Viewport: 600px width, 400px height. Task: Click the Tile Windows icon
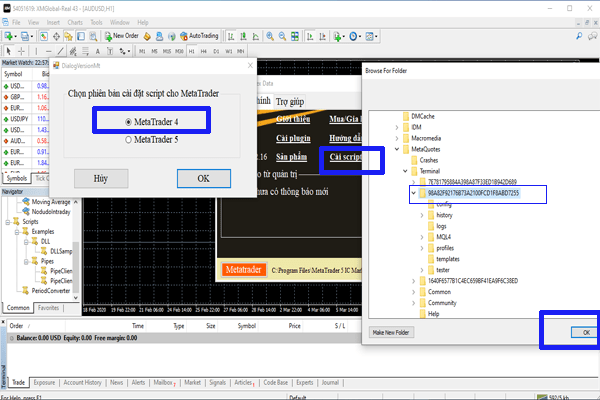(295, 36)
